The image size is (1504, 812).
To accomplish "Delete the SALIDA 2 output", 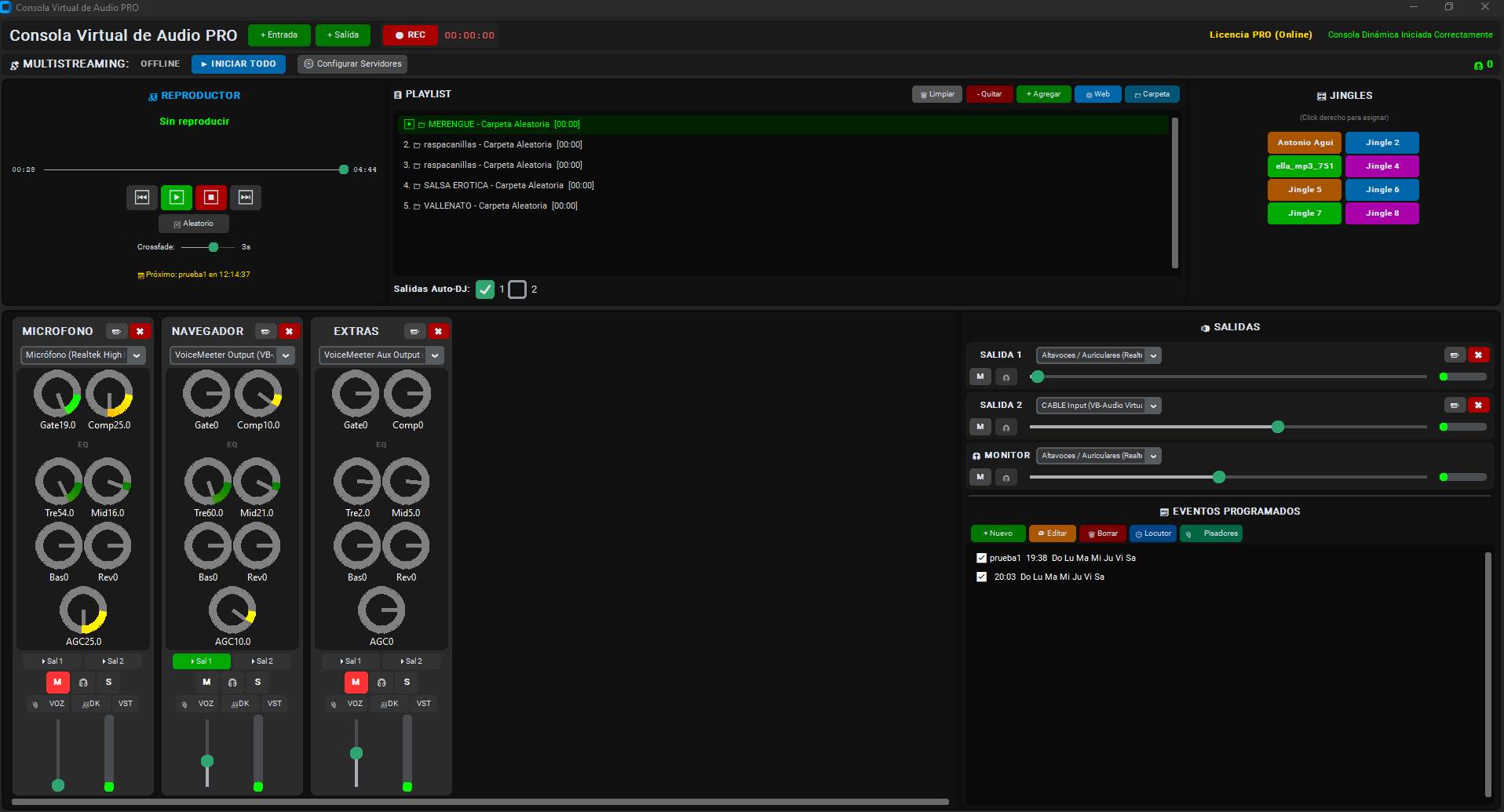I will pos(1478,406).
